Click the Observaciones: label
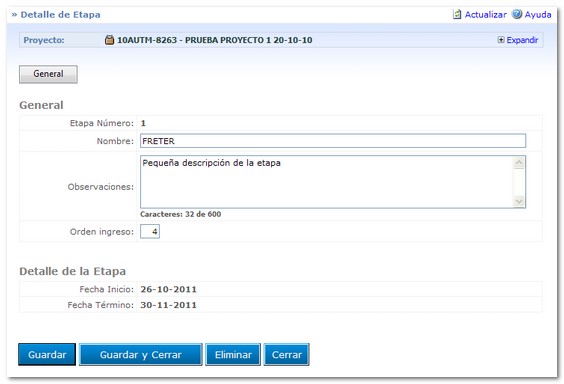This screenshot has height=384, width=564. click(x=101, y=187)
